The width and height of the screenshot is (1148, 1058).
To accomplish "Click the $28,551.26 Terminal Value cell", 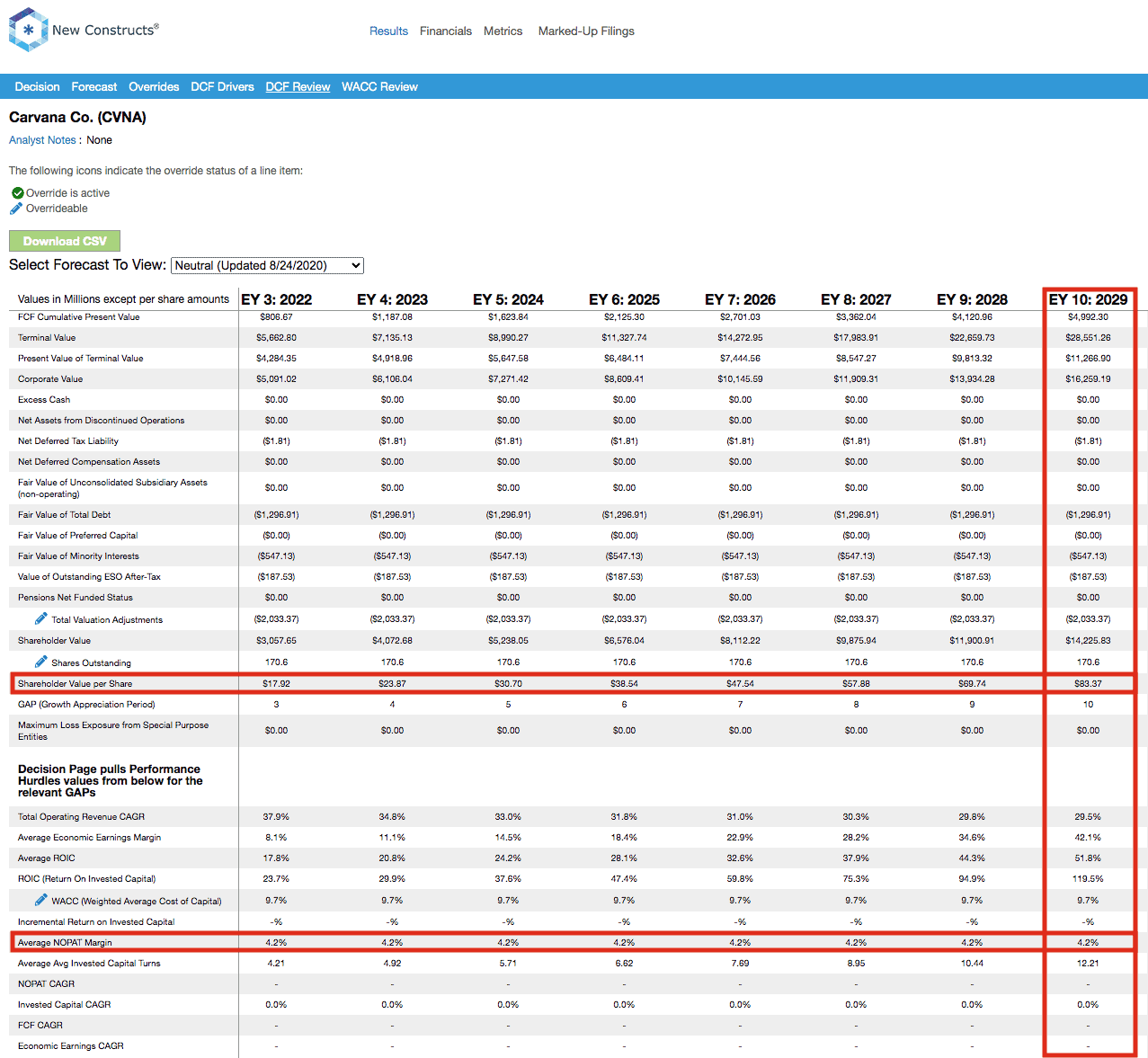I will 1088,338.
